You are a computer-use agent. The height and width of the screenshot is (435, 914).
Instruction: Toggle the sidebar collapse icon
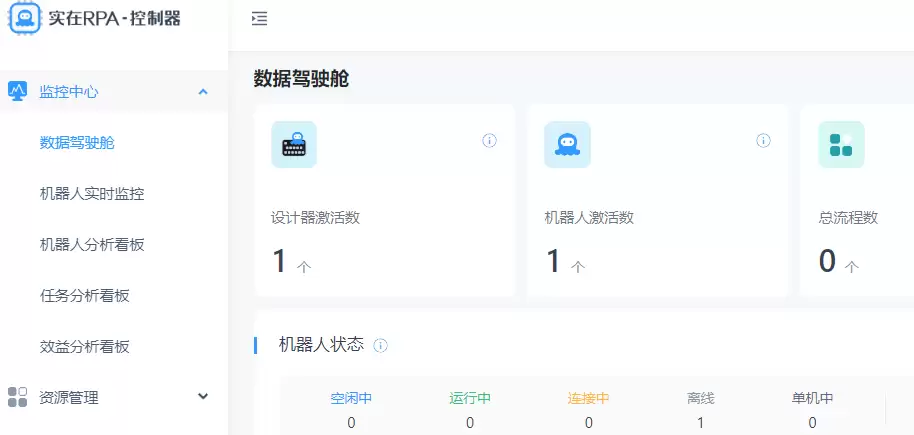click(x=259, y=18)
